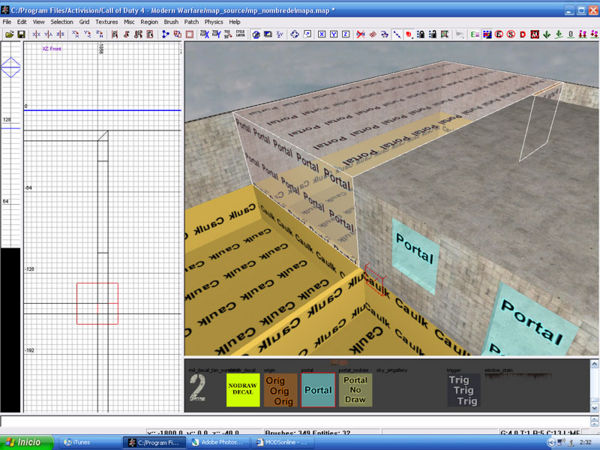Open the View menu
This screenshot has width=600, height=450.
pyautogui.click(x=39, y=22)
